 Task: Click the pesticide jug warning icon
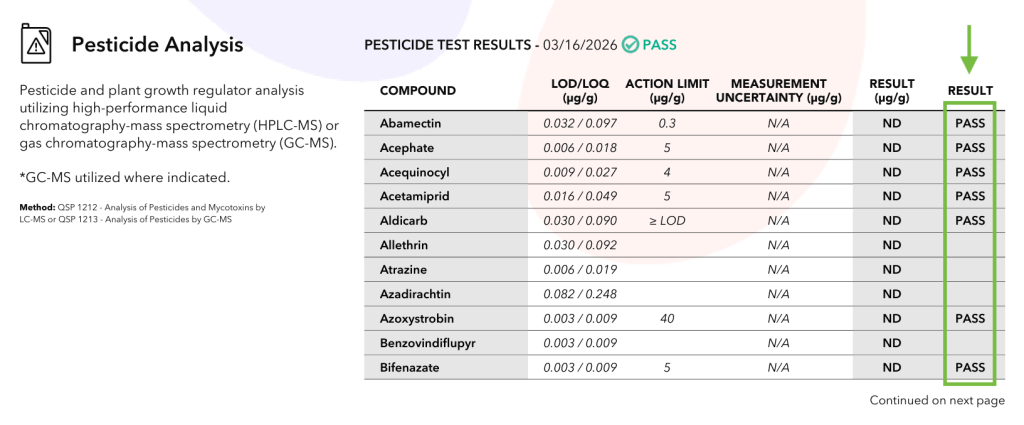tap(37, 44)
